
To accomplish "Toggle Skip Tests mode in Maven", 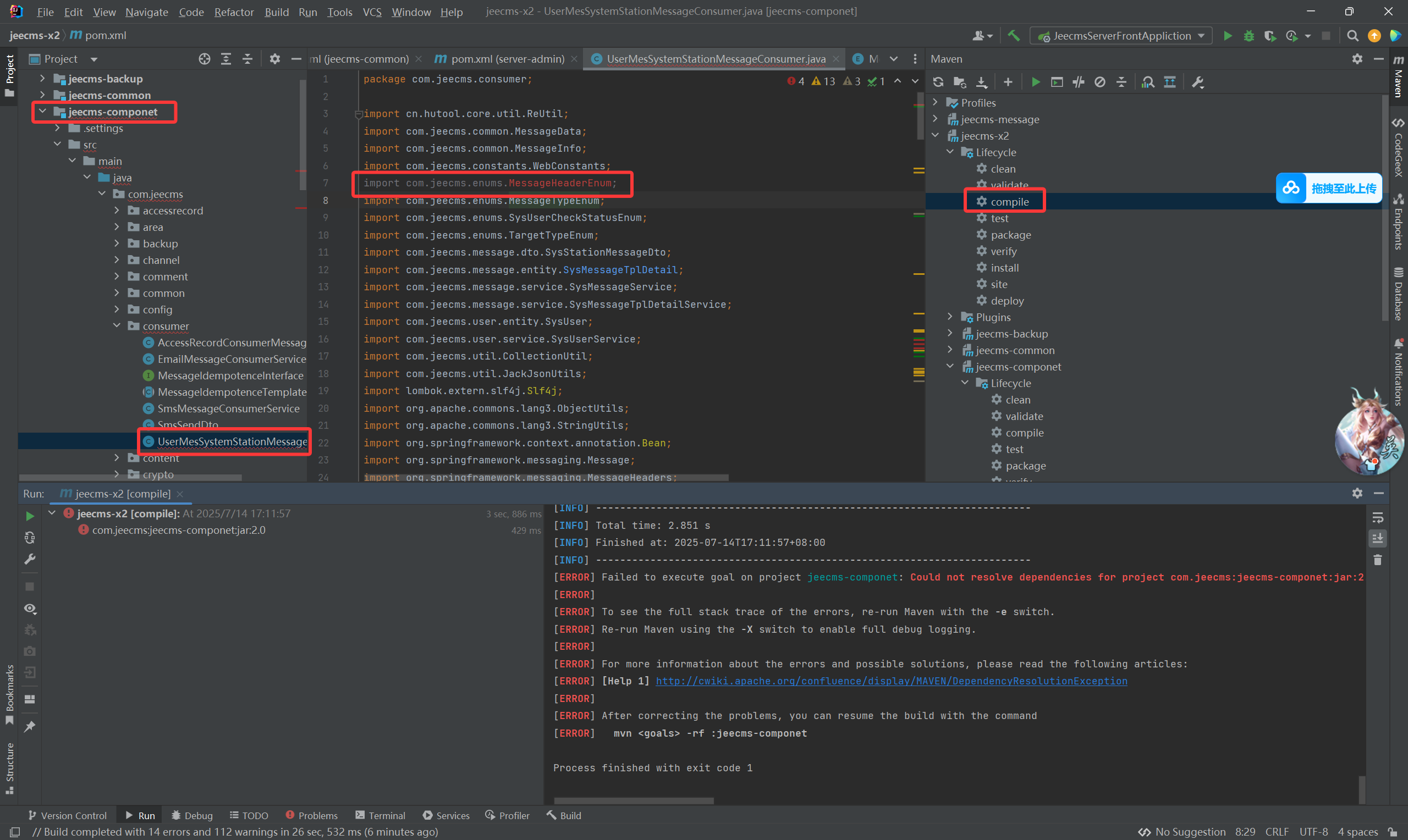I will [1099, 82].
